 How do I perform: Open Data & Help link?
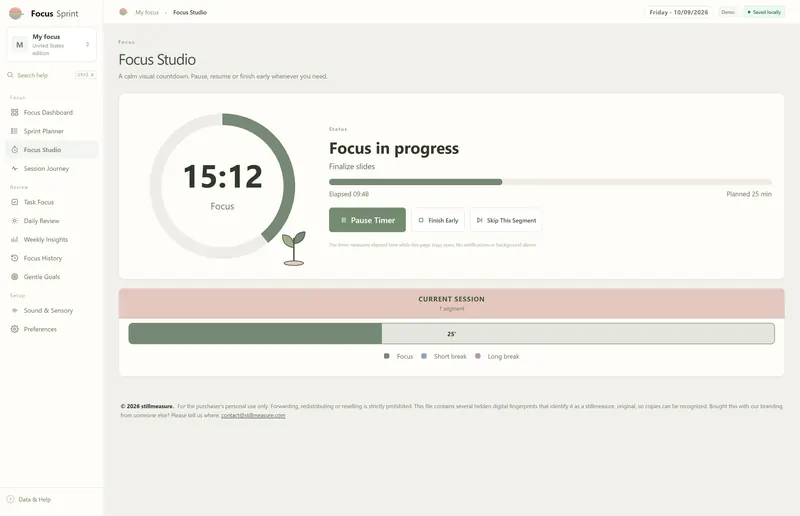click(35, 499)
